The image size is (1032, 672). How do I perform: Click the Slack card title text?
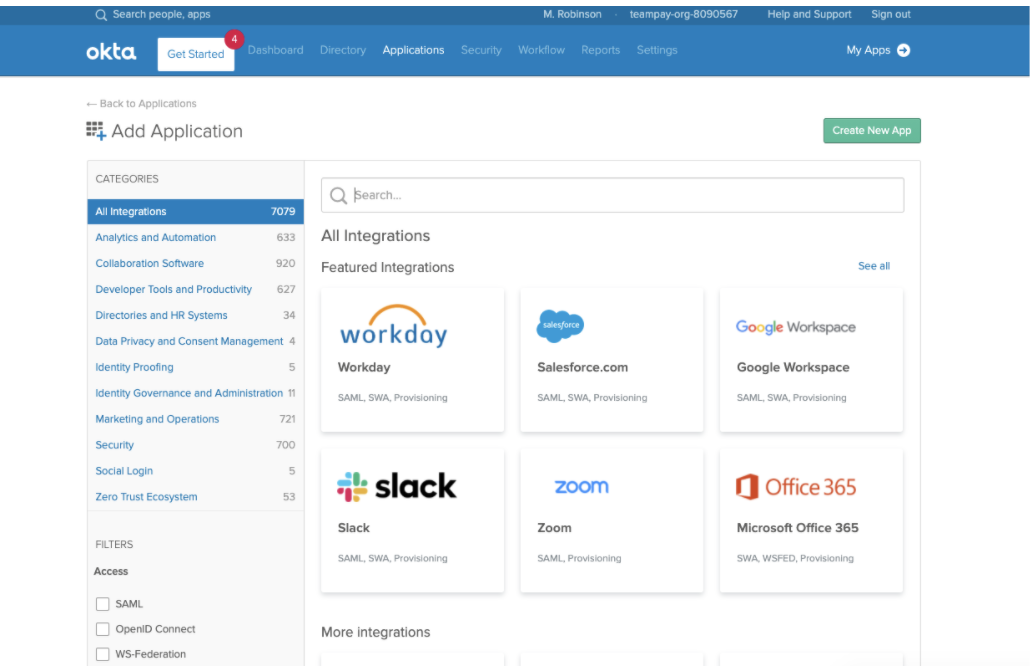[353, 528]
